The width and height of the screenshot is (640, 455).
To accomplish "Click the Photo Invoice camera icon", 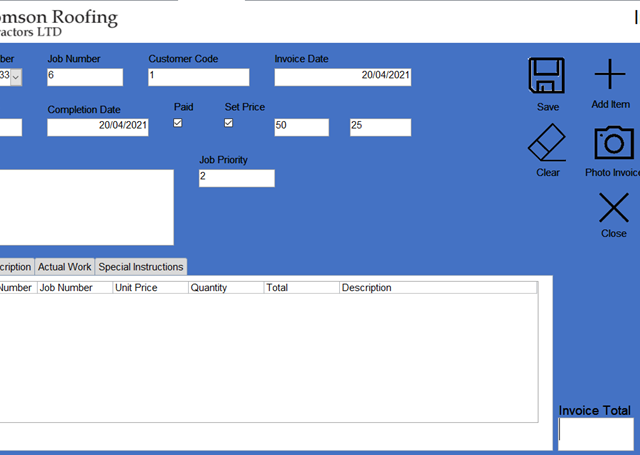I will click(614, 143).
